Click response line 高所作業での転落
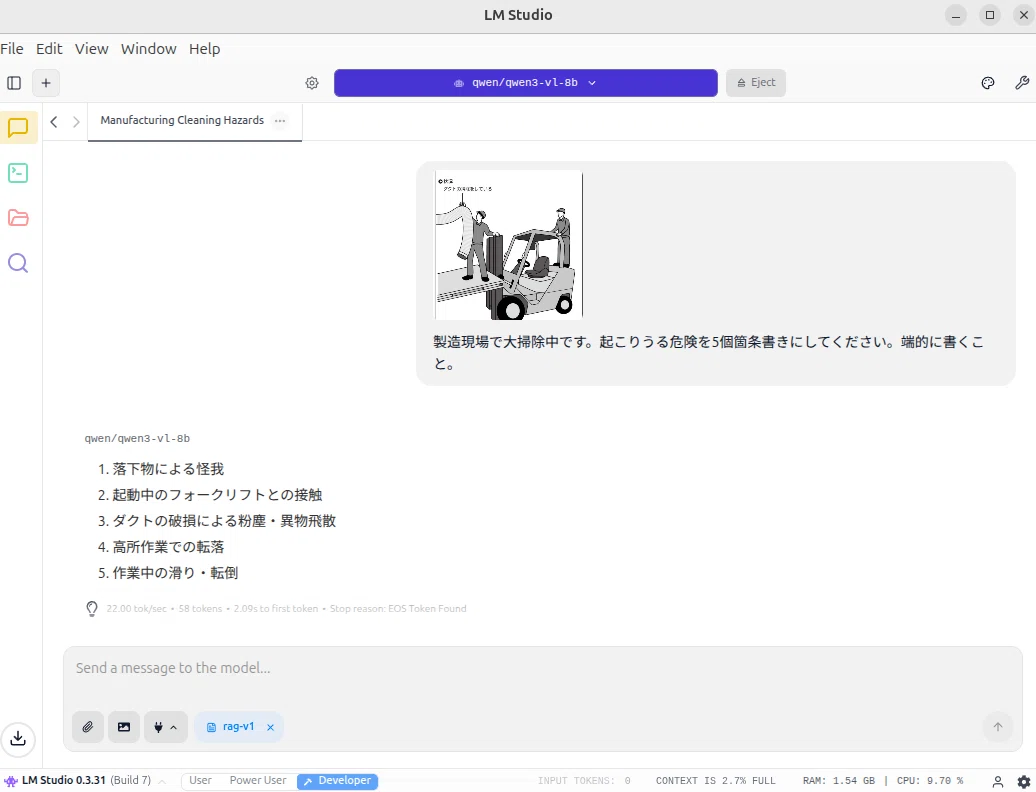 pyautogui.click(x=168, y=547)
